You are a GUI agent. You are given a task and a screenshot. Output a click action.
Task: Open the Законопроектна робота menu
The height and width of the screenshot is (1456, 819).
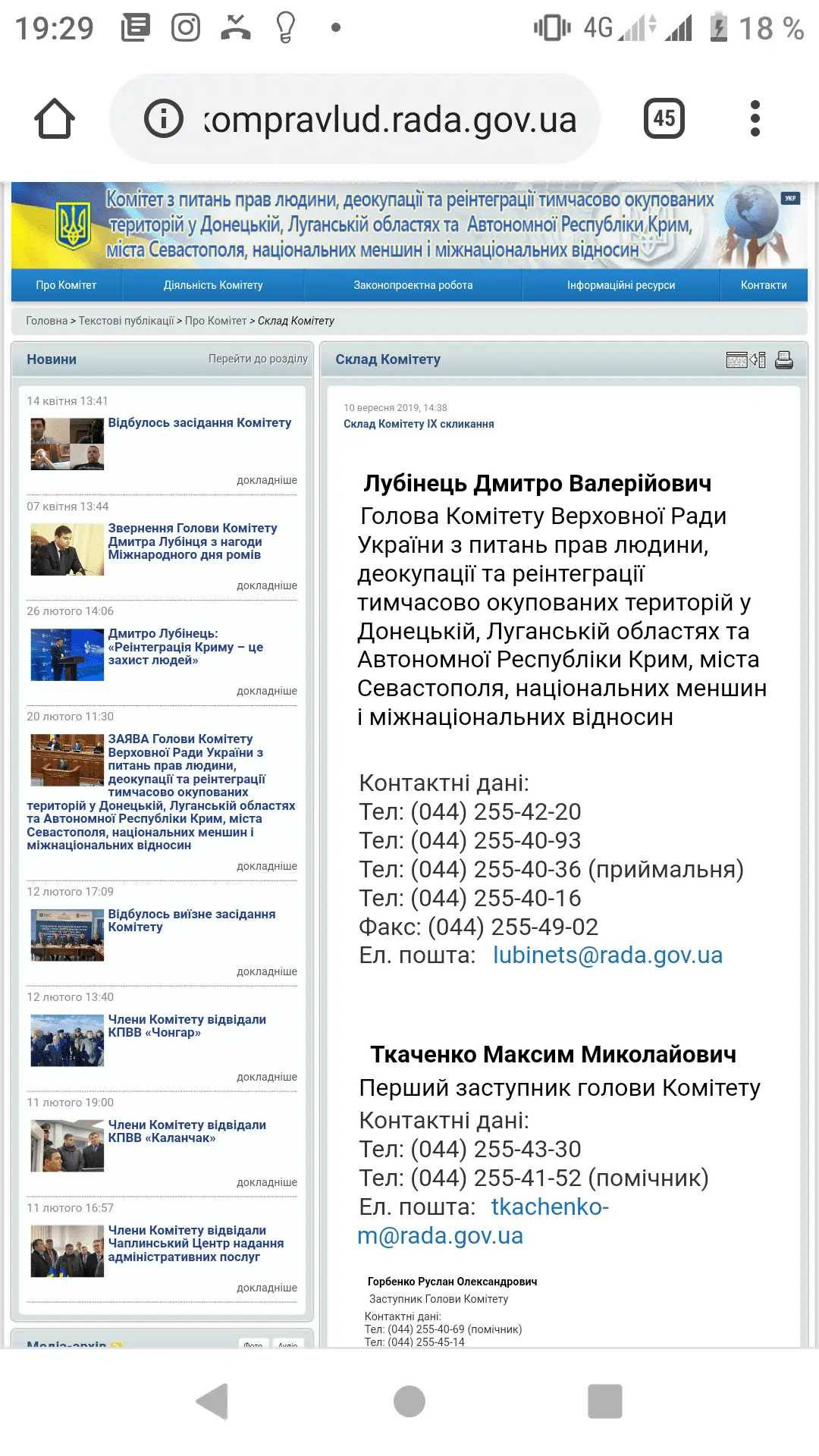[413, 285]
